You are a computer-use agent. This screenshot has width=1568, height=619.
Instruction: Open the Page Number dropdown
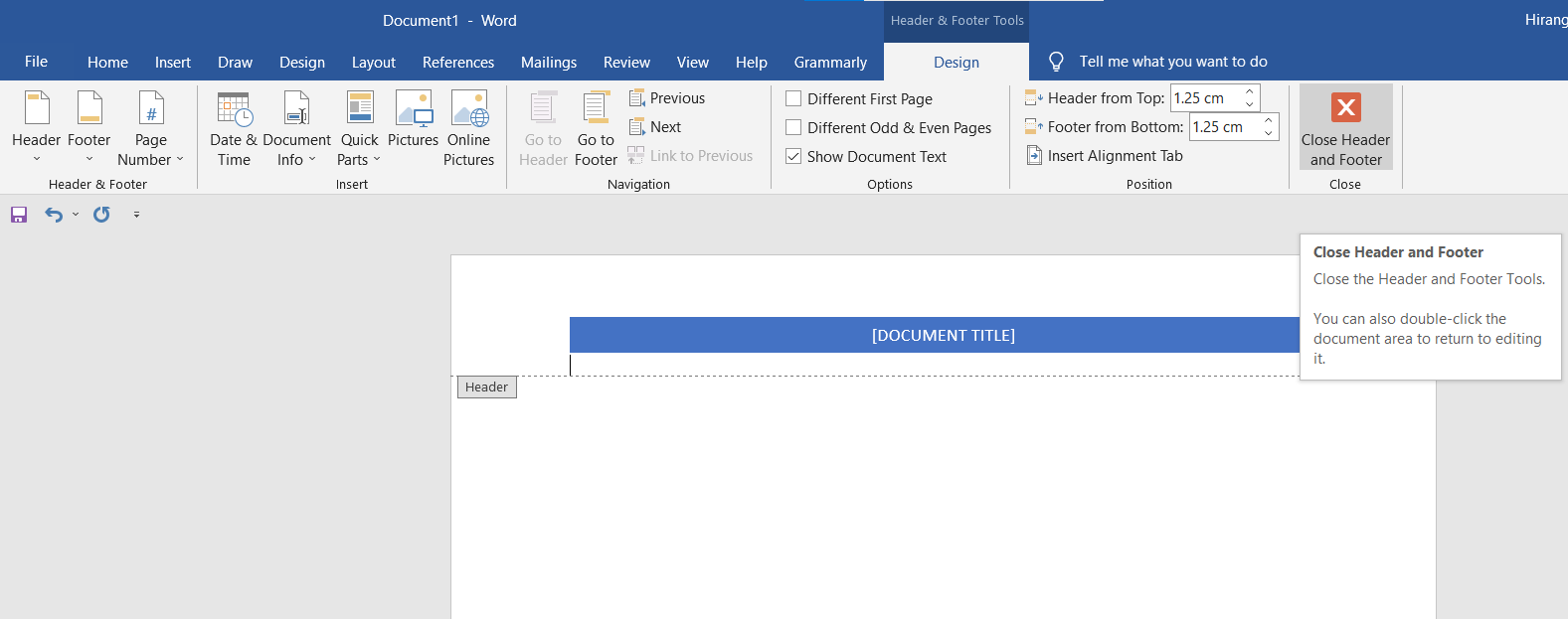click(x=151, y=149)
